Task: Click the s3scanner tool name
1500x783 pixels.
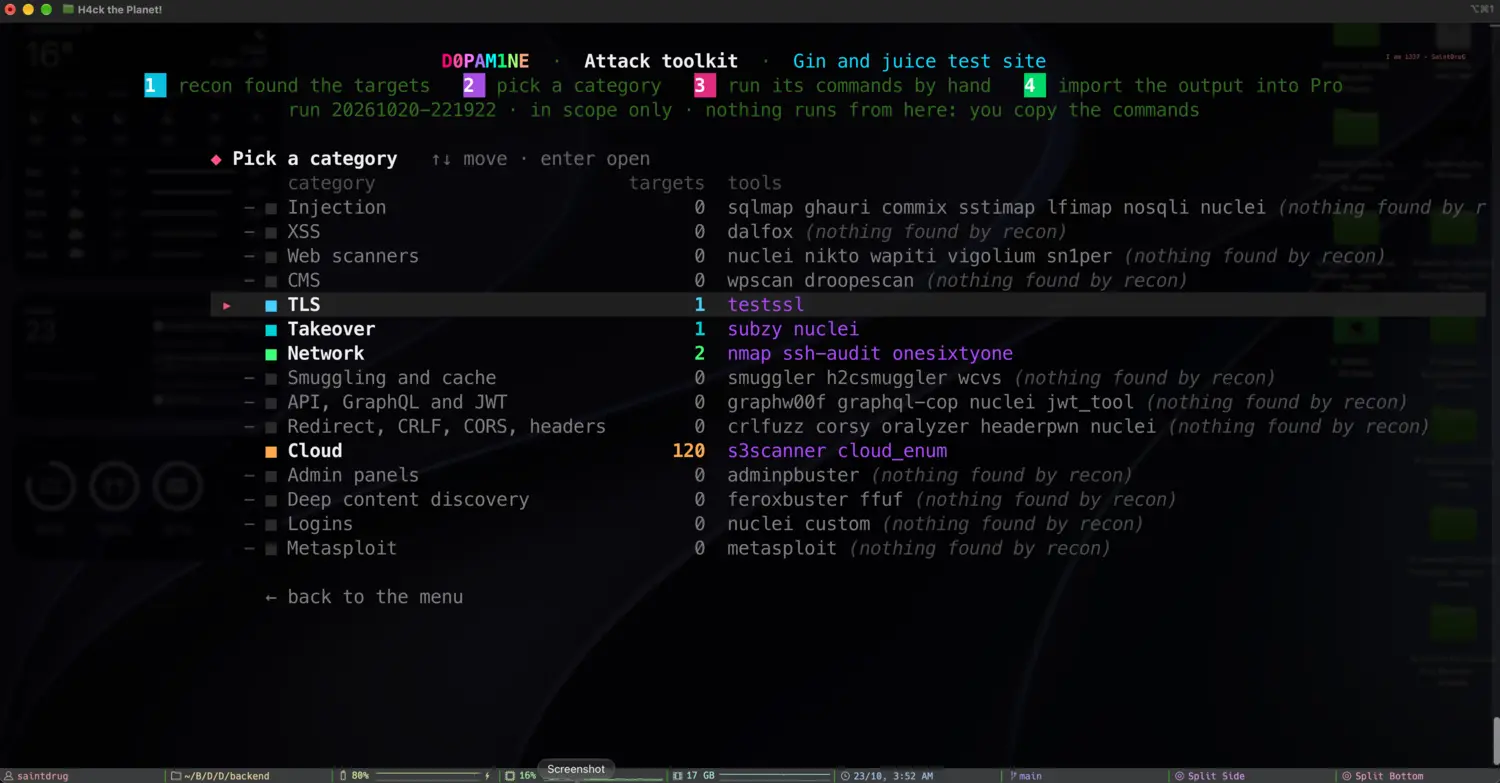Action: (777, 451)
